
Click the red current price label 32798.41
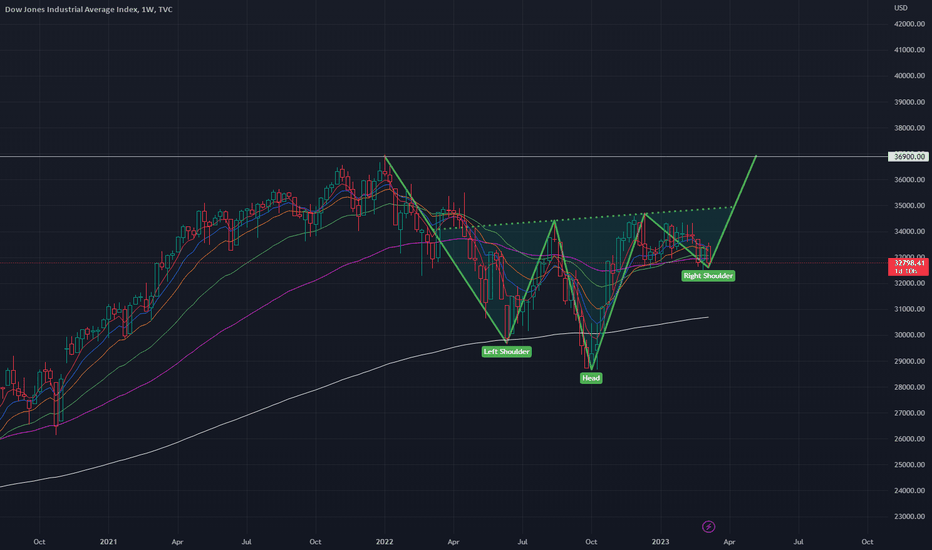908,266
